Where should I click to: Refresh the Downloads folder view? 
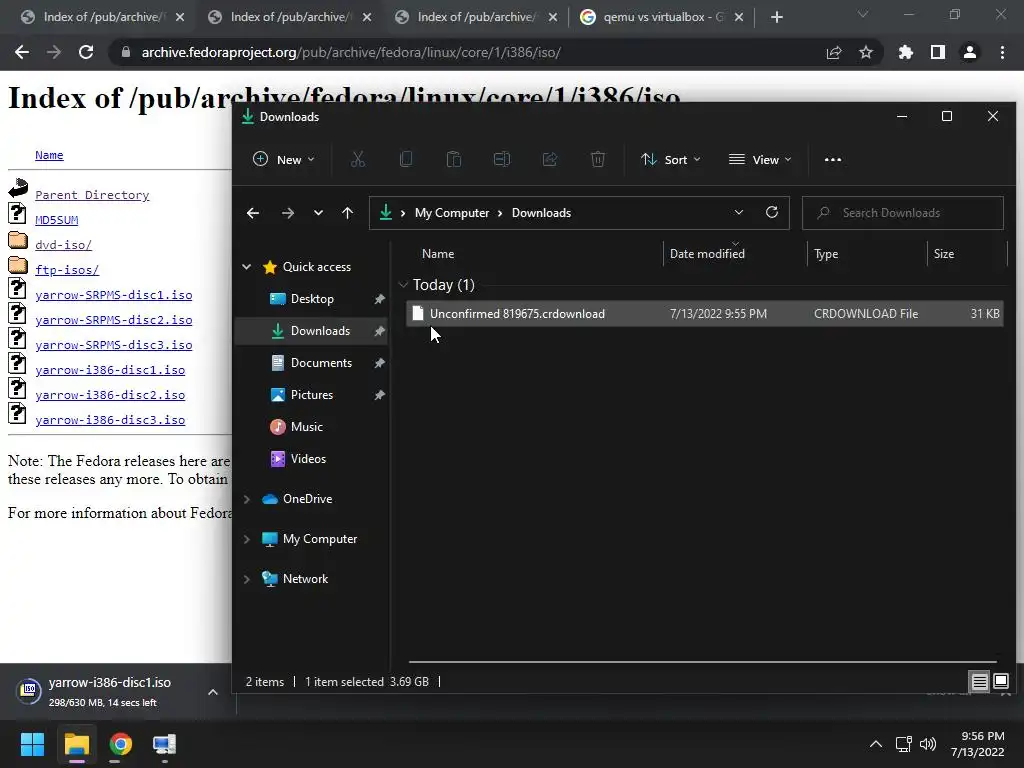click(x=772, y=212)
